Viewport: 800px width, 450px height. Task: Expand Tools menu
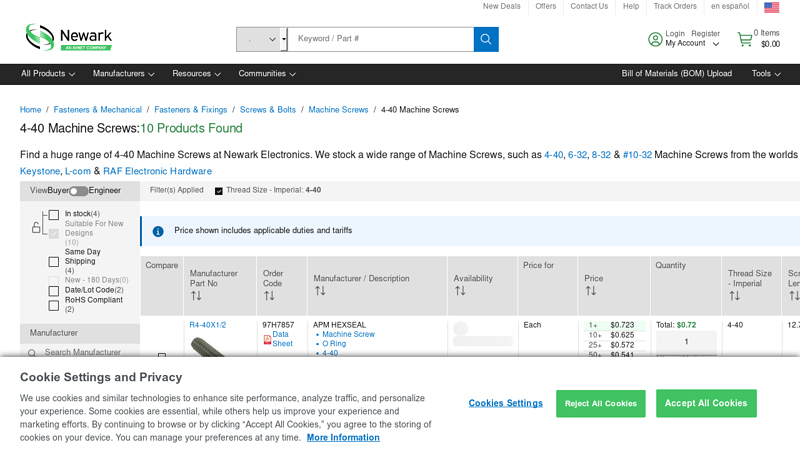pyautogui.click(x=766, y=73)
